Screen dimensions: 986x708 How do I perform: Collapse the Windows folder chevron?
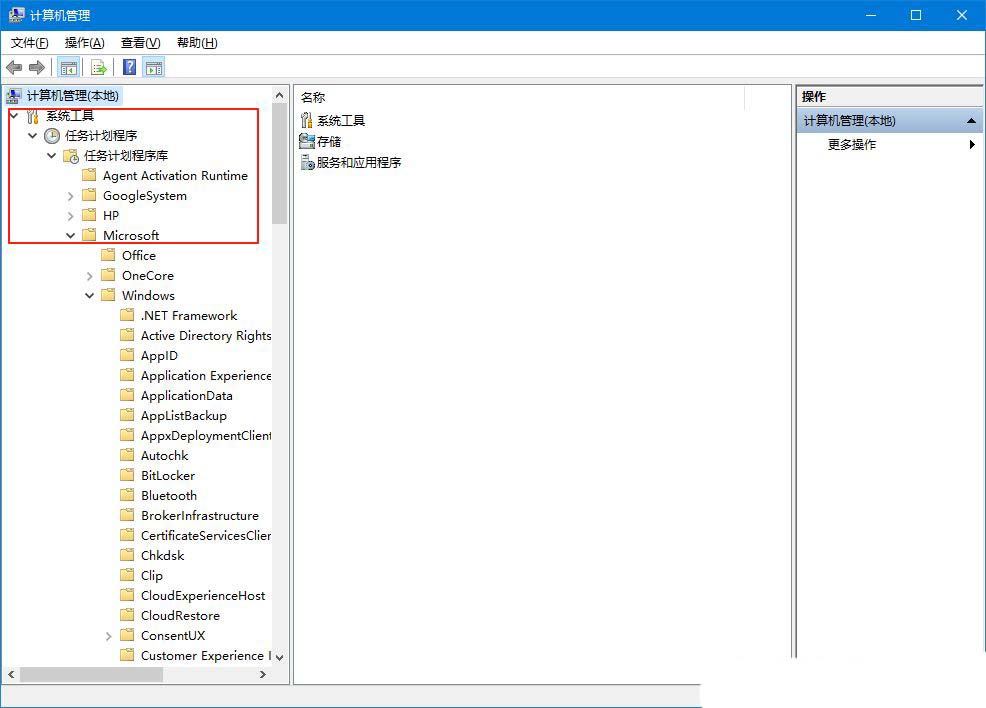pyautogui.click(x=89, y=296)
